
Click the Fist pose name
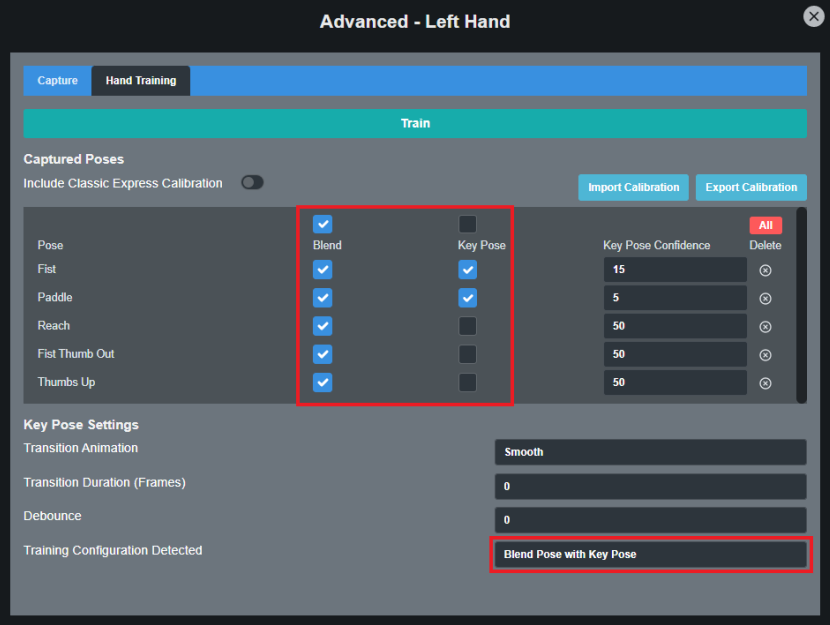click(47, 269)
